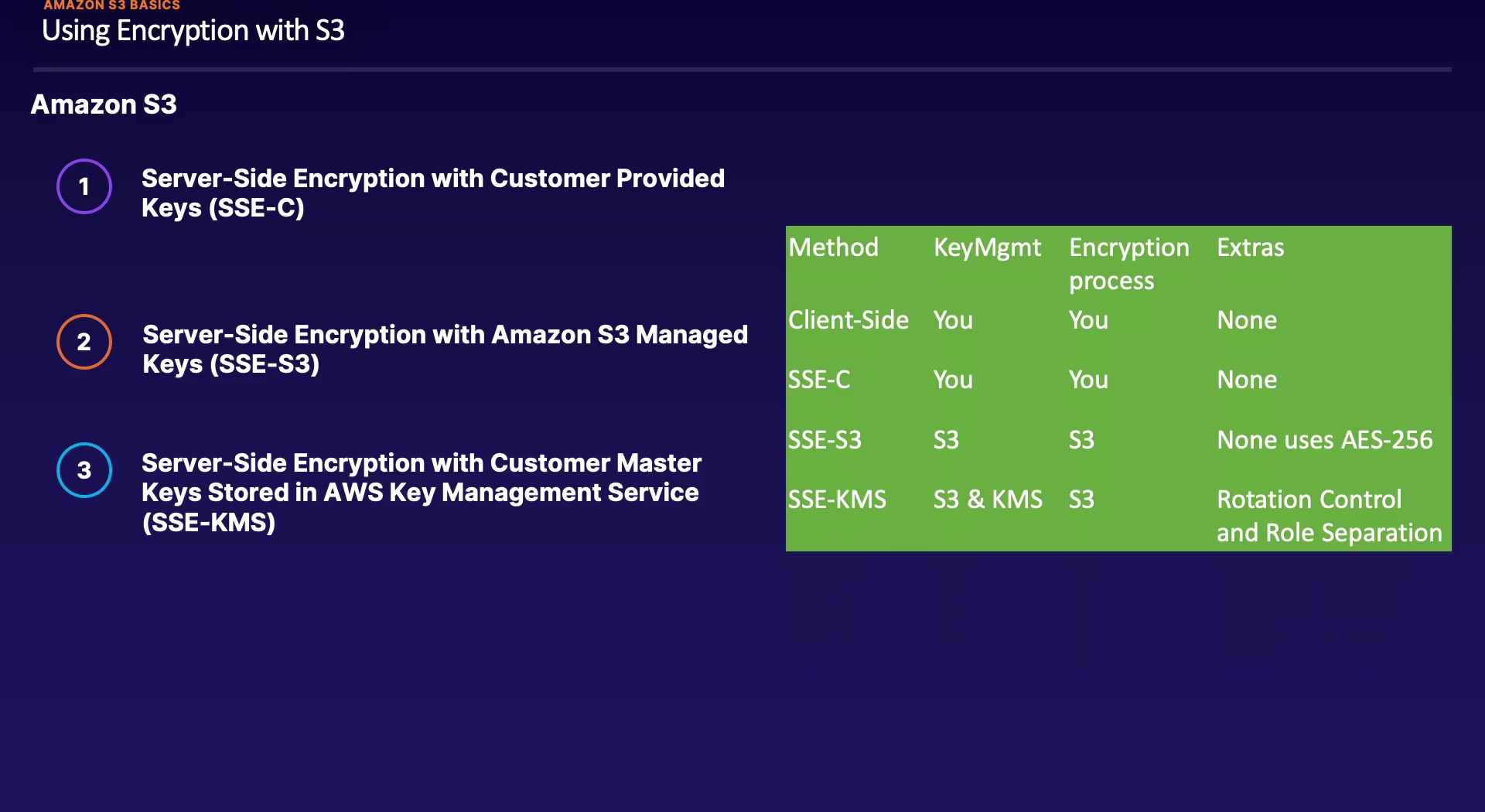Click the 'Using Encryption with S3' slide title
The height and width of the screenshot is (812, 1485).
tap(193, 31)
